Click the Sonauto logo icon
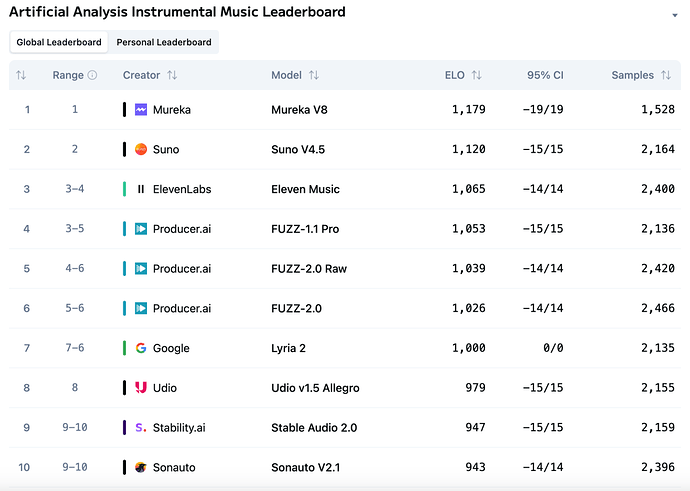The width and height of the screenshot is (690, 491). pos(141,467)
